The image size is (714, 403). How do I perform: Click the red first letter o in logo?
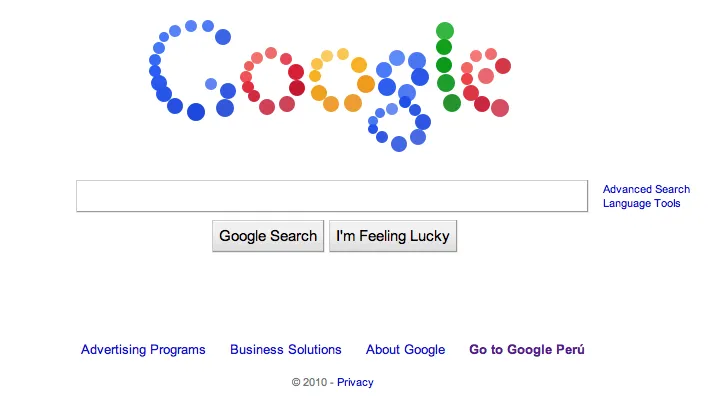(x=273, y=81)
